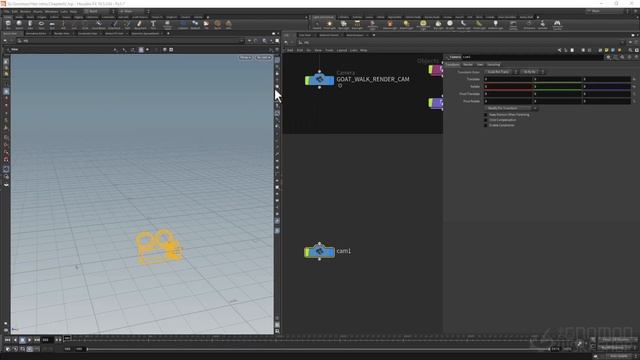Select the Font text shelf tool
Image resolution: width=640 pixels, height=360 pixels.
[153, 24]
